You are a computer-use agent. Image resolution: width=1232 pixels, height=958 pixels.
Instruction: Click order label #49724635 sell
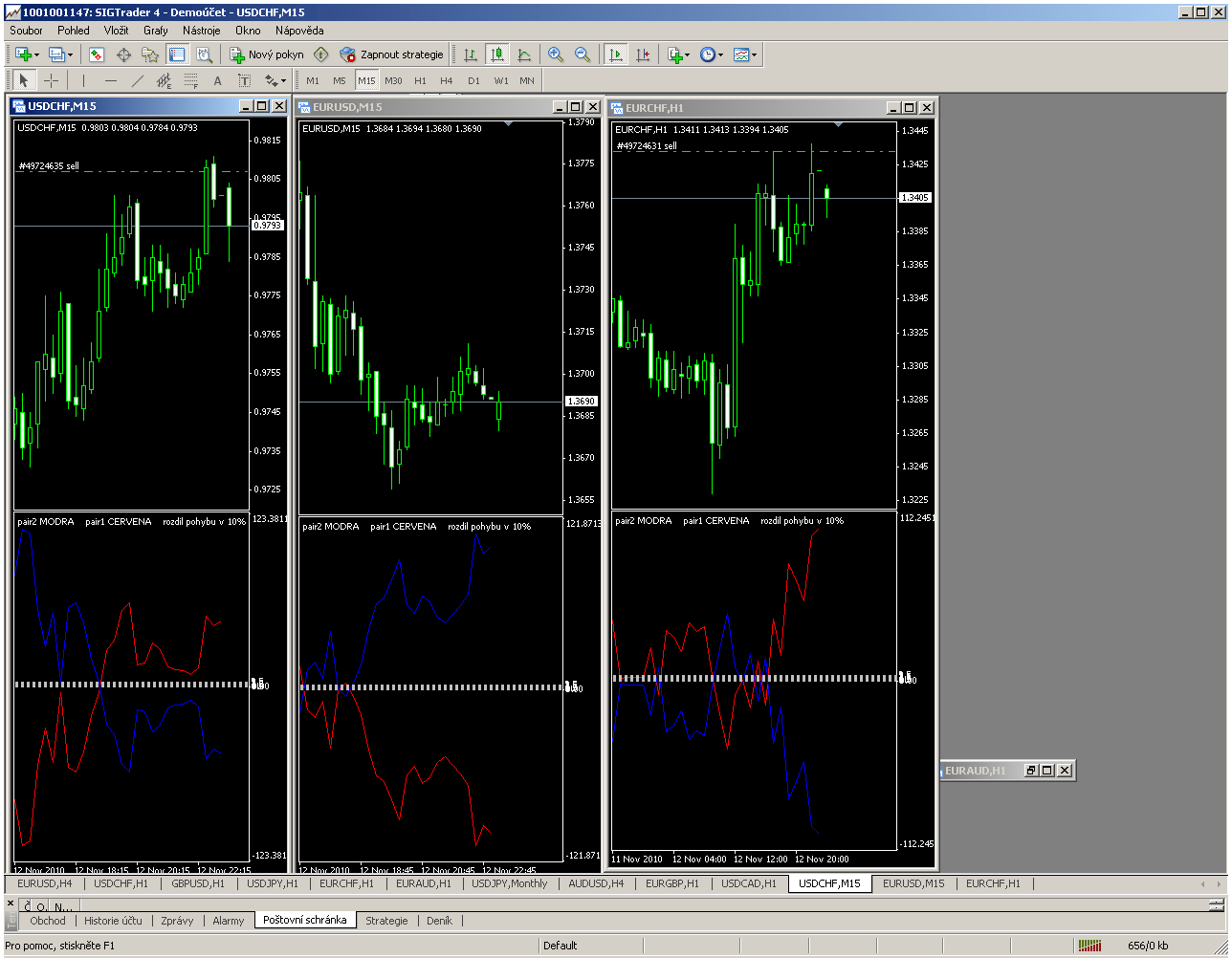49,166
